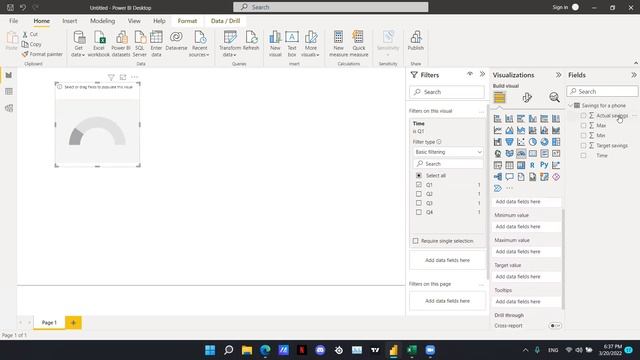Switch to the View ribbon tab
640x360 pixels.
tap(134, 21)
